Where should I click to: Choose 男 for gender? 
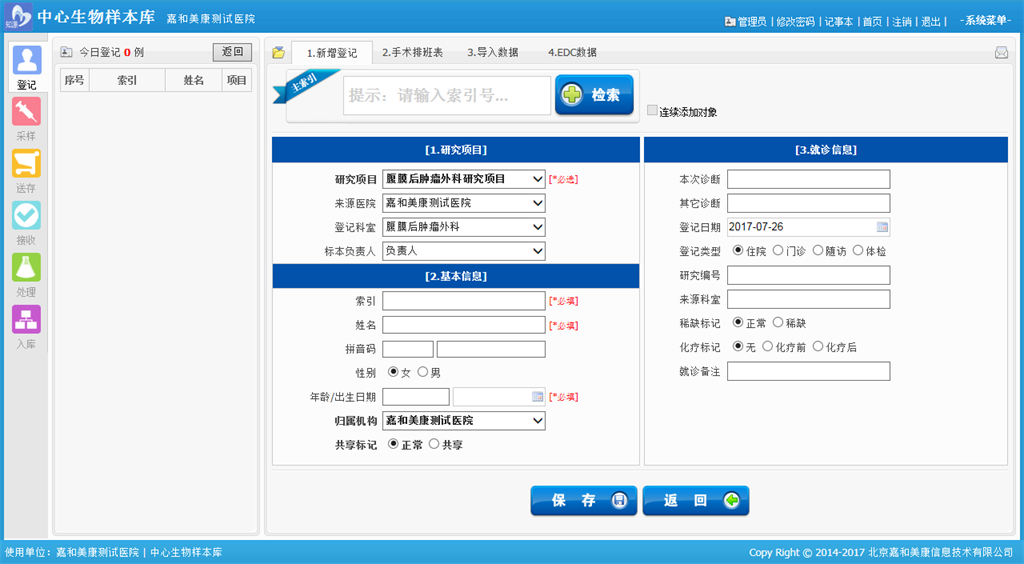pyautogui.click(x=423, y=372)
